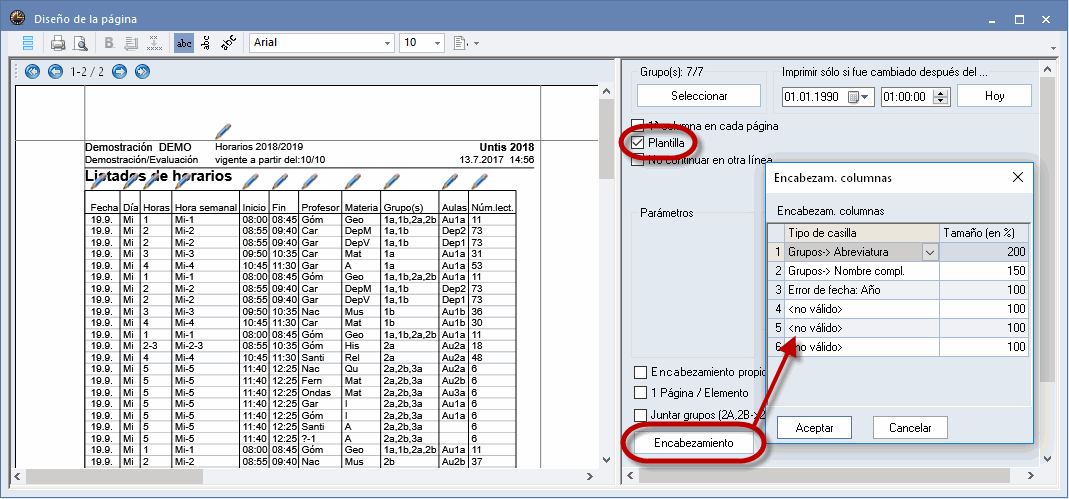This screenshot has height=499, width=1069.
Task: Click pencil icon above Inicio column
Action: point(250,181)
